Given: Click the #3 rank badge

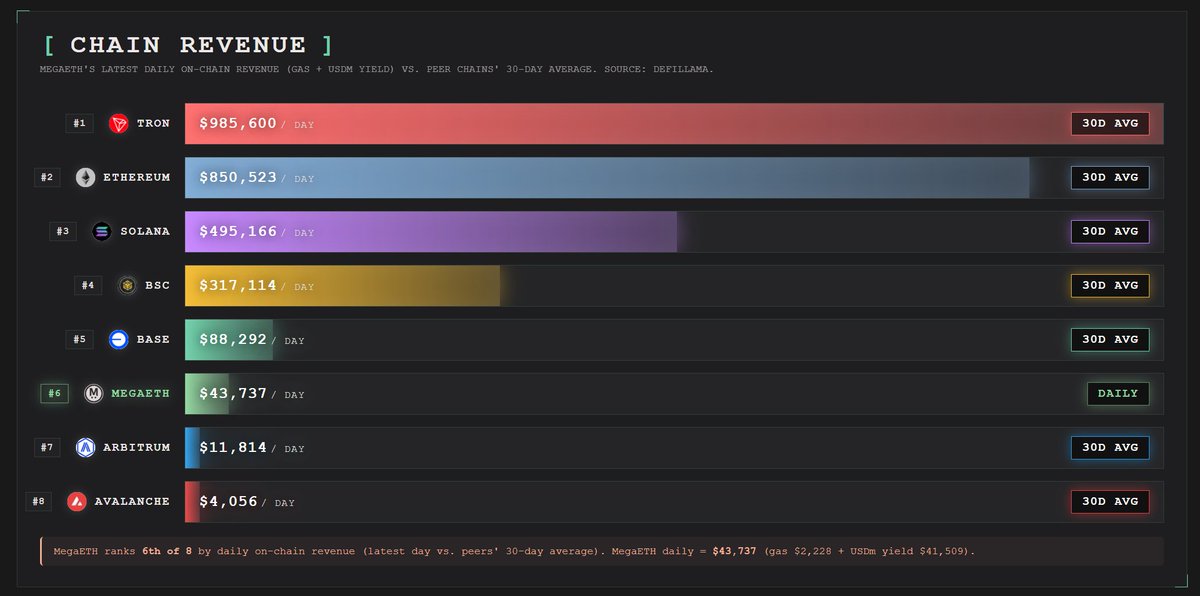Looking at the screenshot, I should click(63, 232).
